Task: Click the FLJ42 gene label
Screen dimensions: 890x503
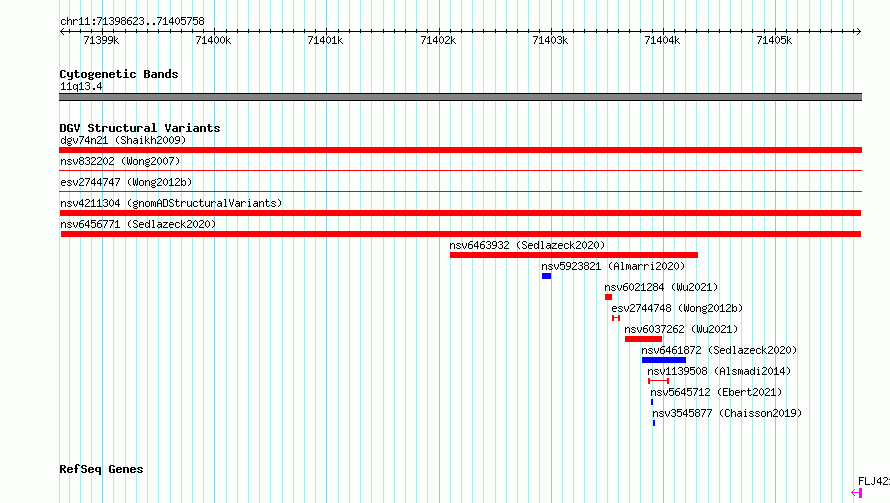Action: coord(874,481)
